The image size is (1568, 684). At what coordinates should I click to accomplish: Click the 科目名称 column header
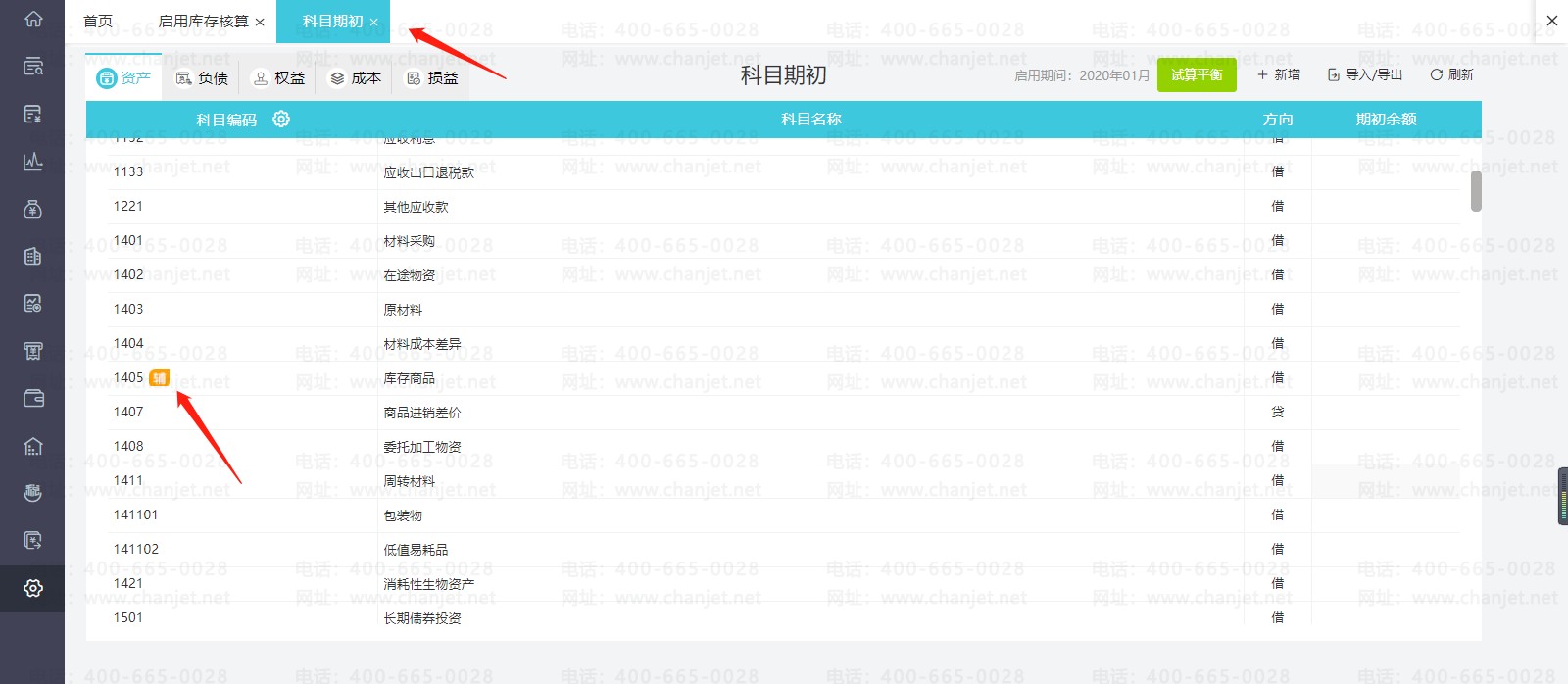point(811,120)
